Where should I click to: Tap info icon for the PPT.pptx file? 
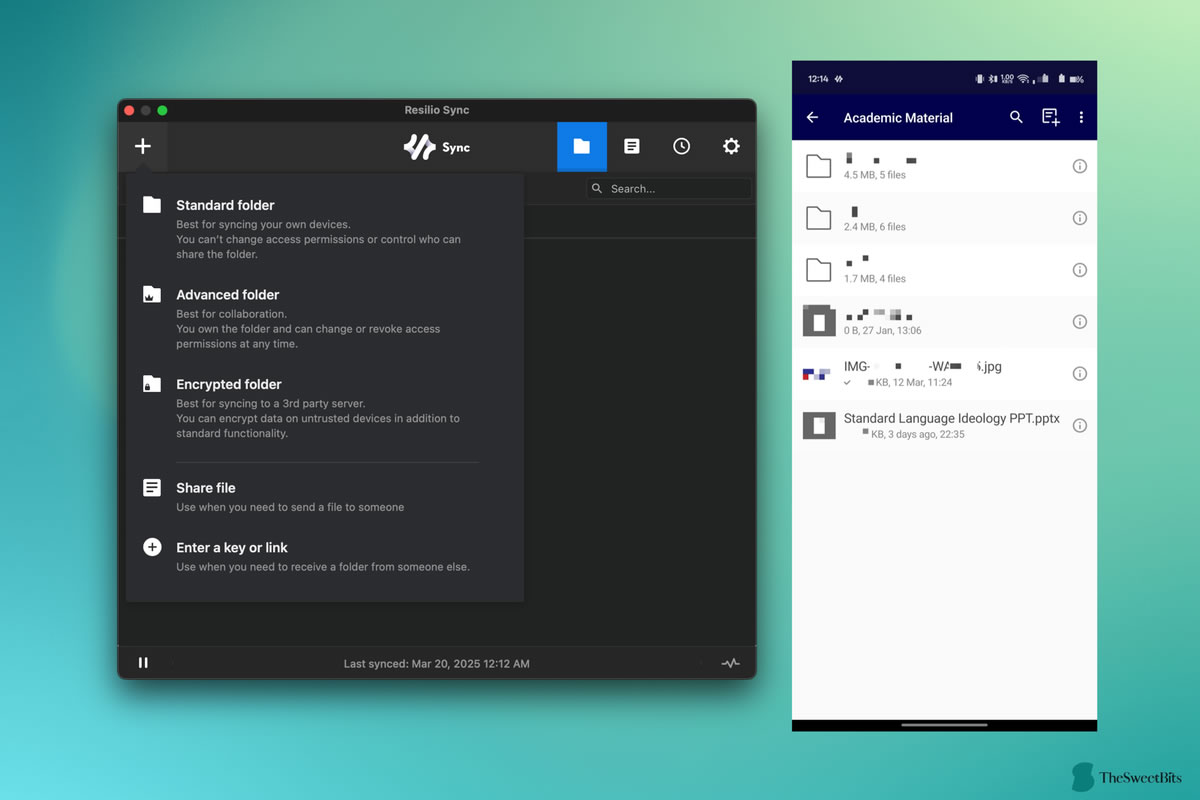click(x=1079, y=426)
